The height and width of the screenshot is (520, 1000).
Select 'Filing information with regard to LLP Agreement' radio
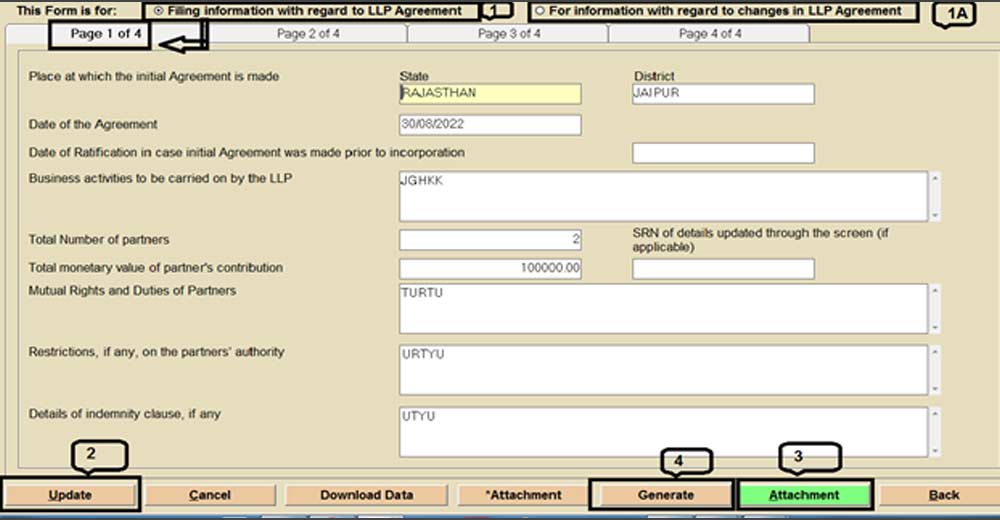(x=160, y=11)
